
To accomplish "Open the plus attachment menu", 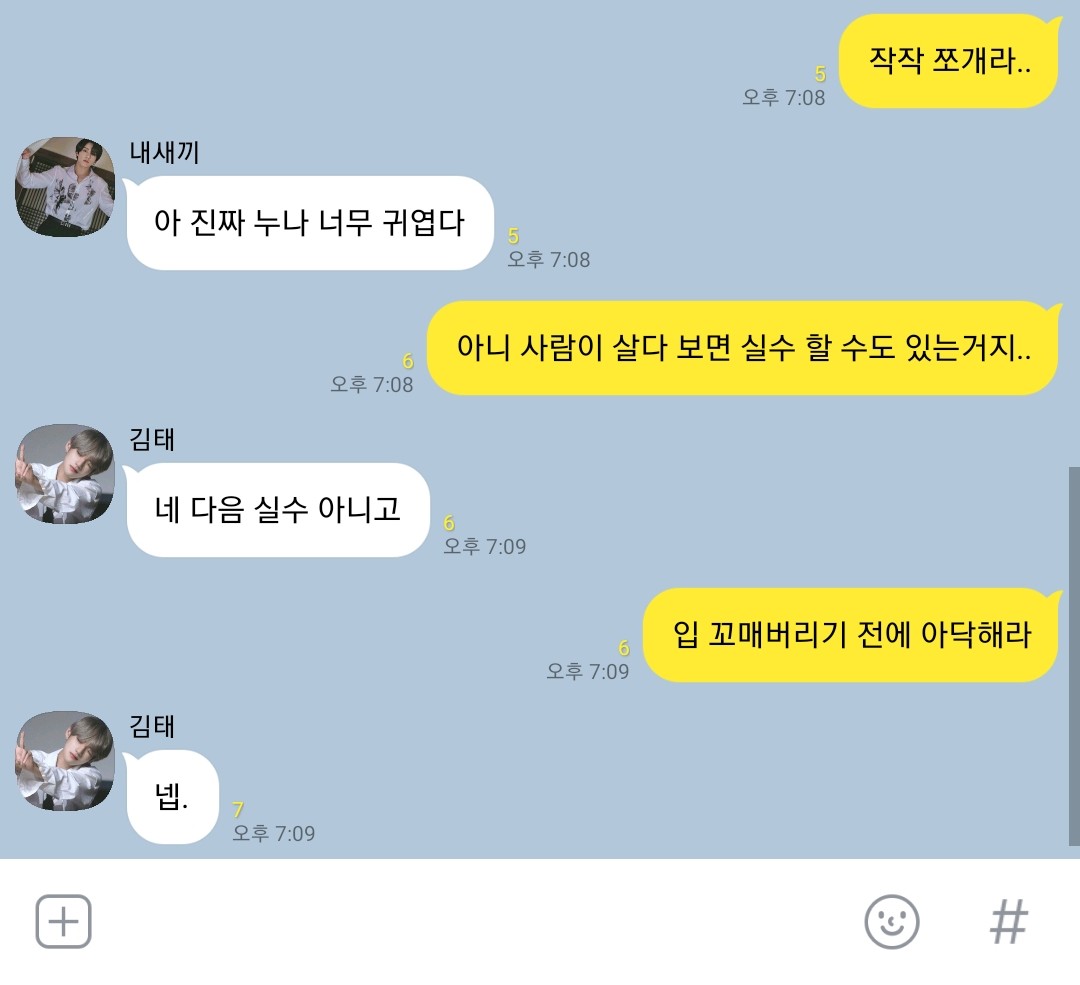I will coord(63,921).
